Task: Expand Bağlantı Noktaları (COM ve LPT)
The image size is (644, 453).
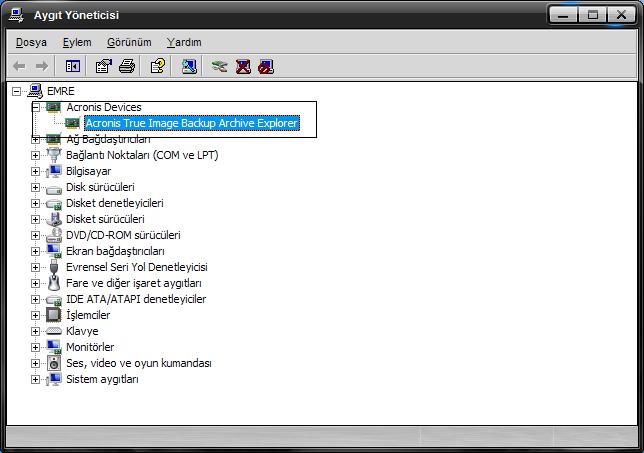Action: [35, 155]
